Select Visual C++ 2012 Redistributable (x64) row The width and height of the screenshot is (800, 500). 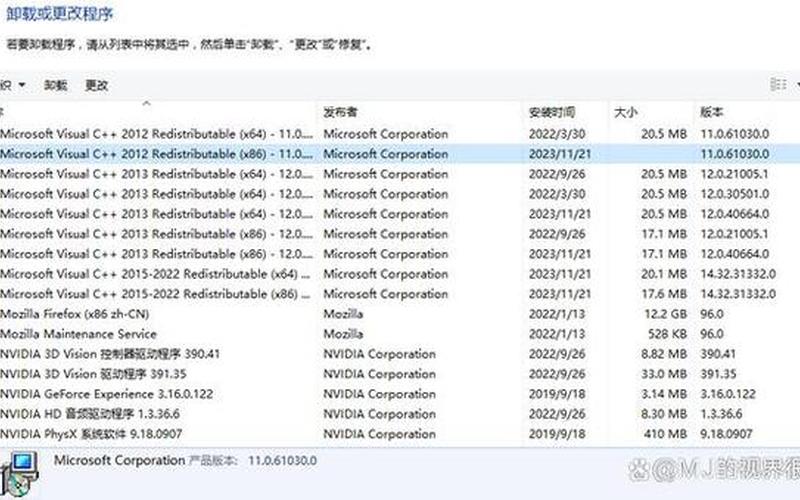400,134
